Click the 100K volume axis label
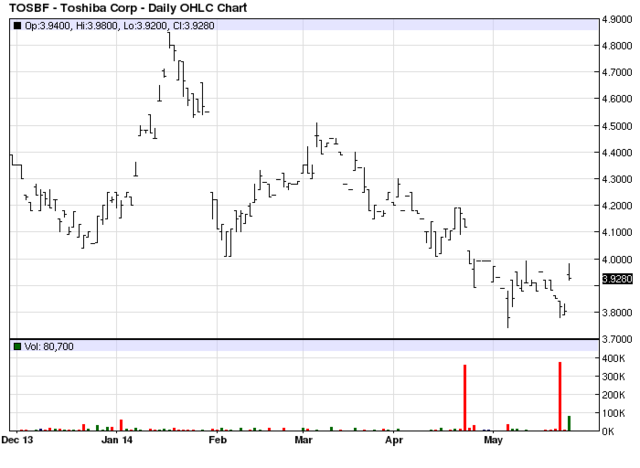This screenshot has width=640, height=468. [x=613, y=413]
